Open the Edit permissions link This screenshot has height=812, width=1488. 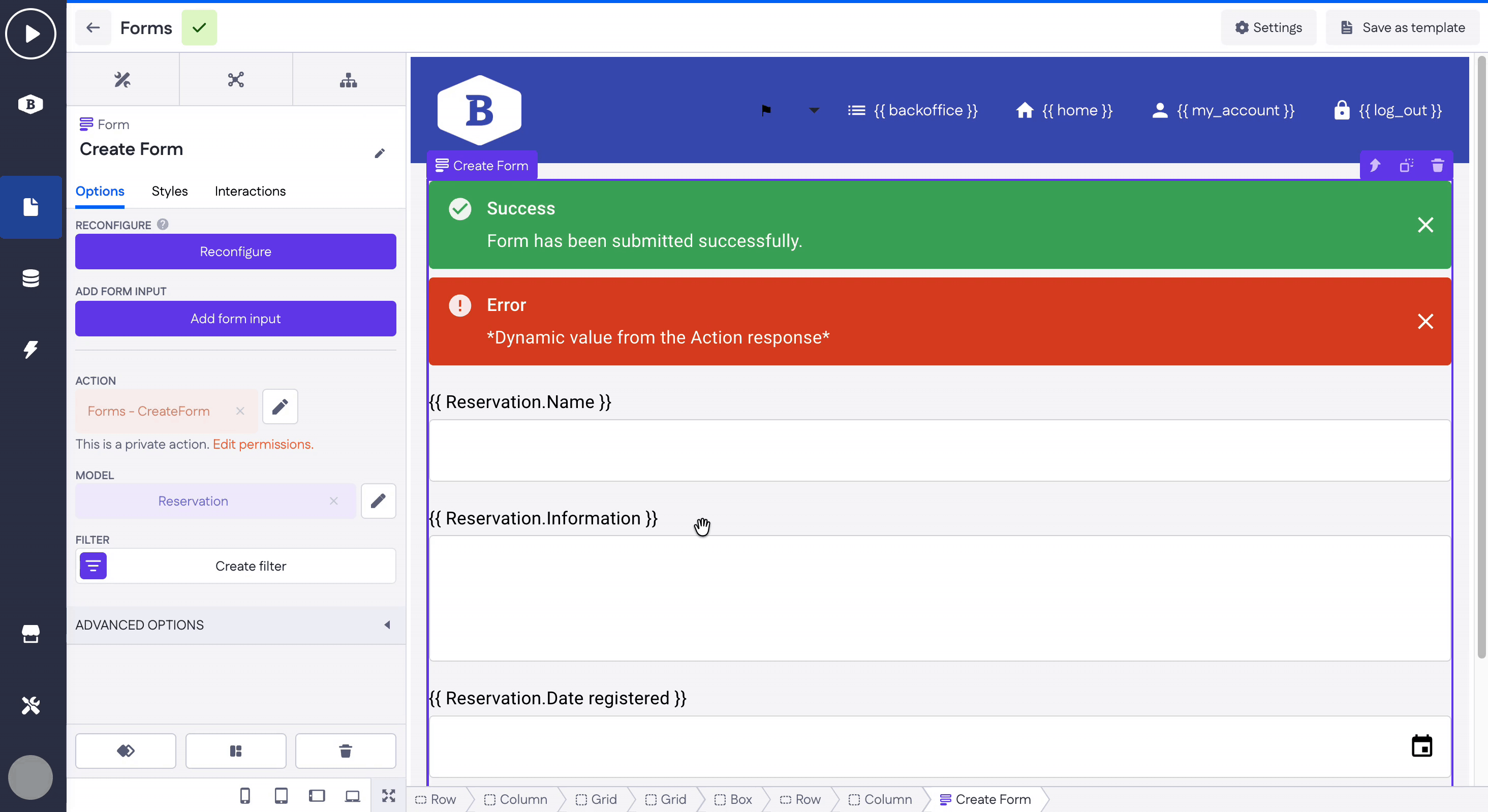[x=263, y=444]
